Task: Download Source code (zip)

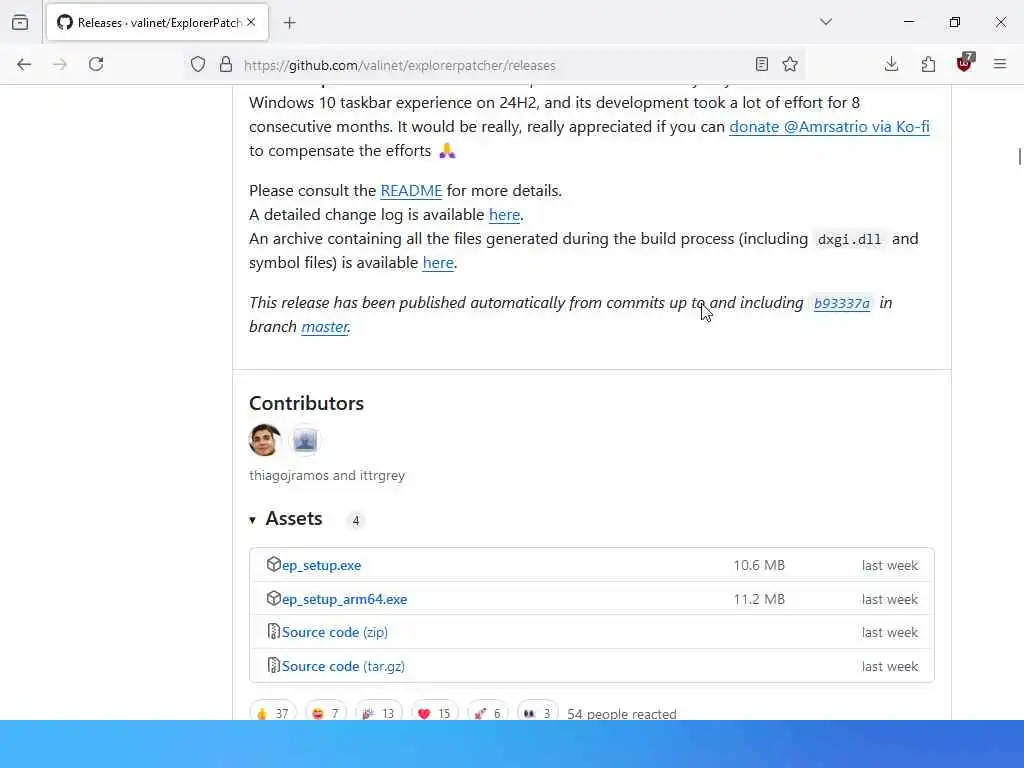Action: coord(334,632)
